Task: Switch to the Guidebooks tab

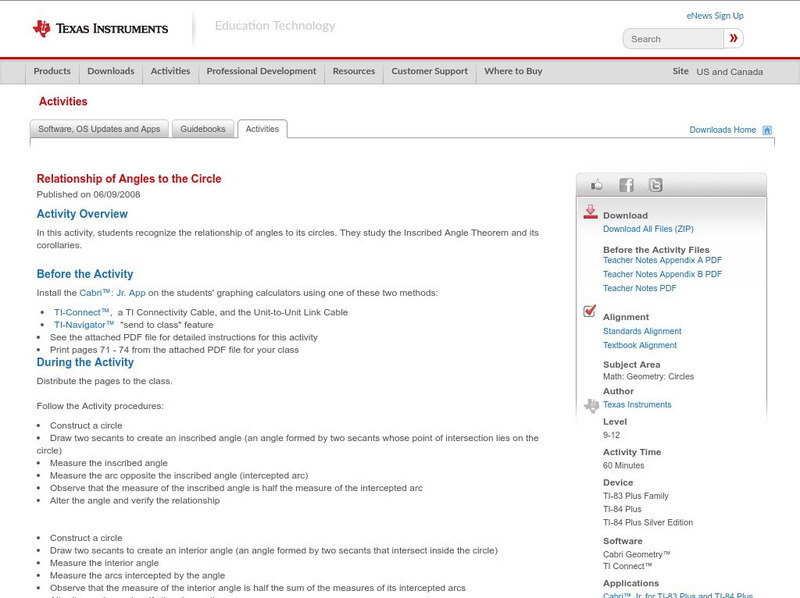Action: tap(203, 129)
